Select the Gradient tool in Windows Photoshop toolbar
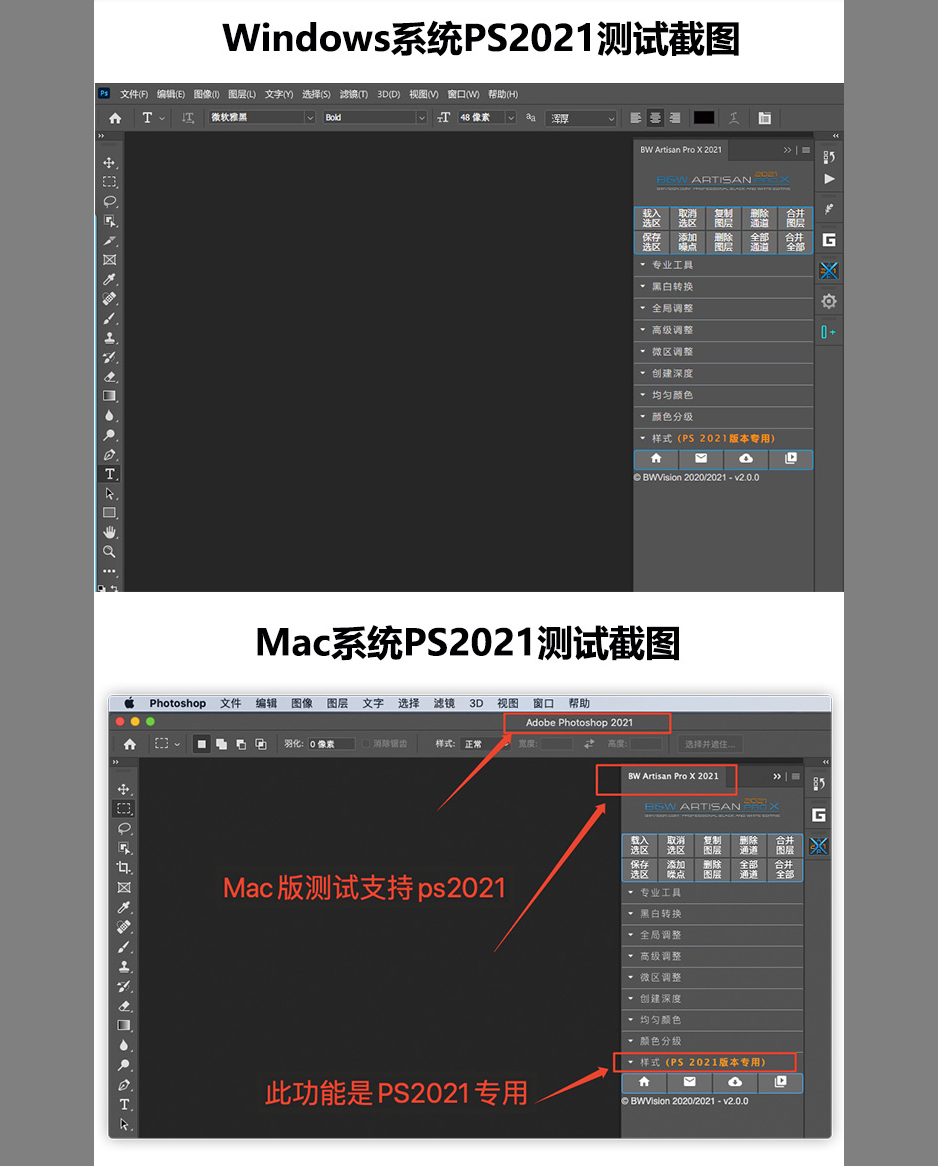This screenshot has height=1166, width=938. click(109, 396)
